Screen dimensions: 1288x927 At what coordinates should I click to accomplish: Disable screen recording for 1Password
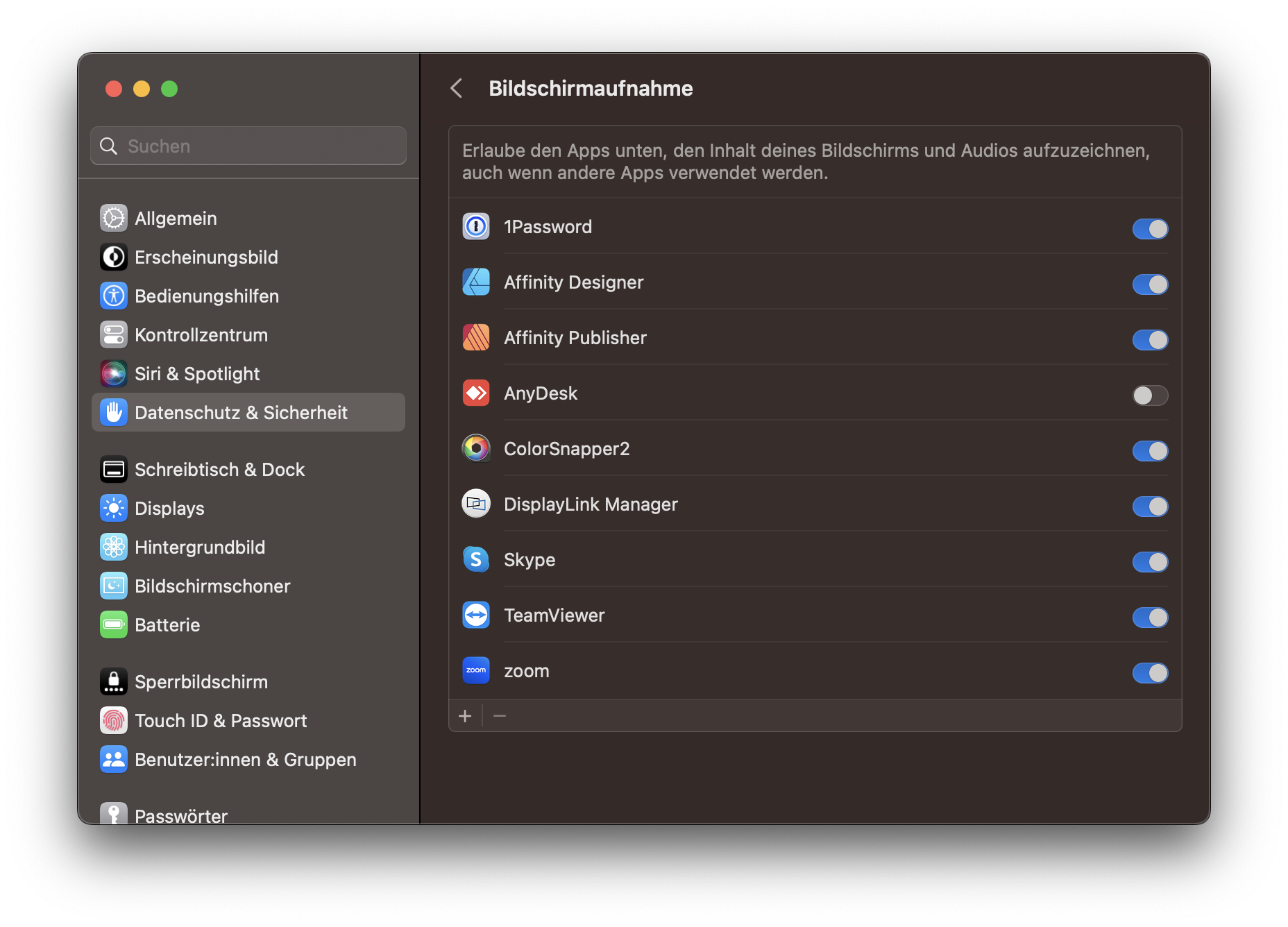pos(1150,228)
